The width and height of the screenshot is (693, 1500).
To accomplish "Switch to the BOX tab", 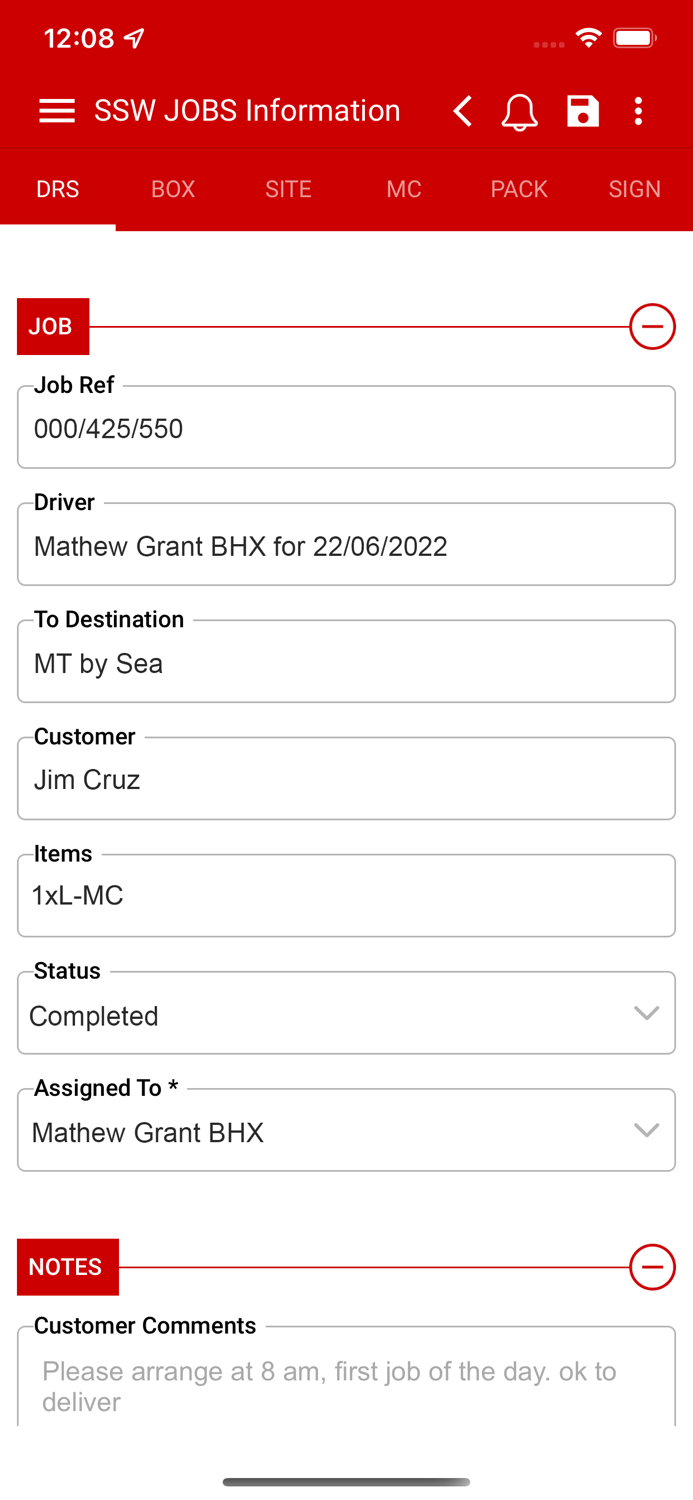I will [x=172, y=188].
